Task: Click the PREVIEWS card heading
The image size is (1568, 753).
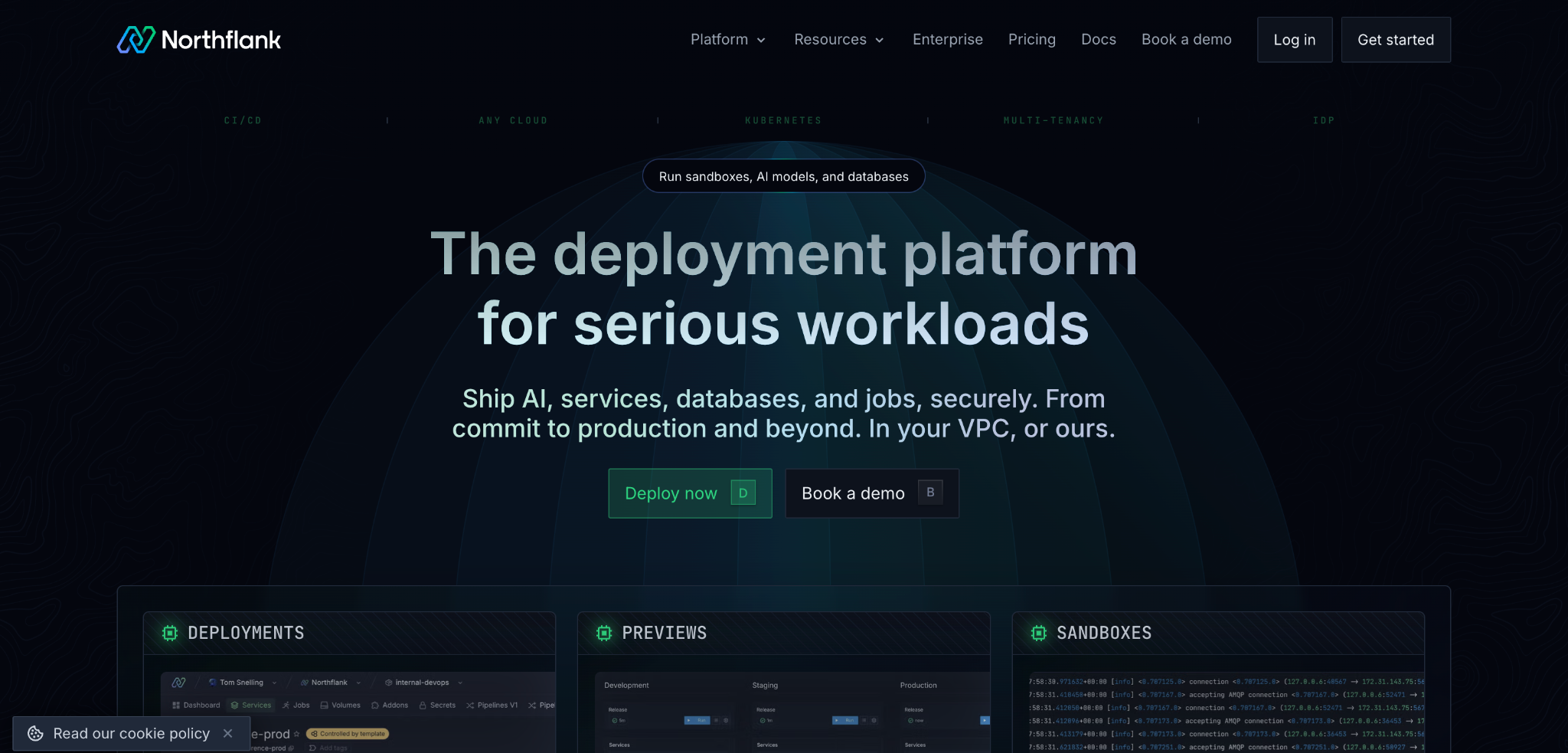Action: pos(665,633)
